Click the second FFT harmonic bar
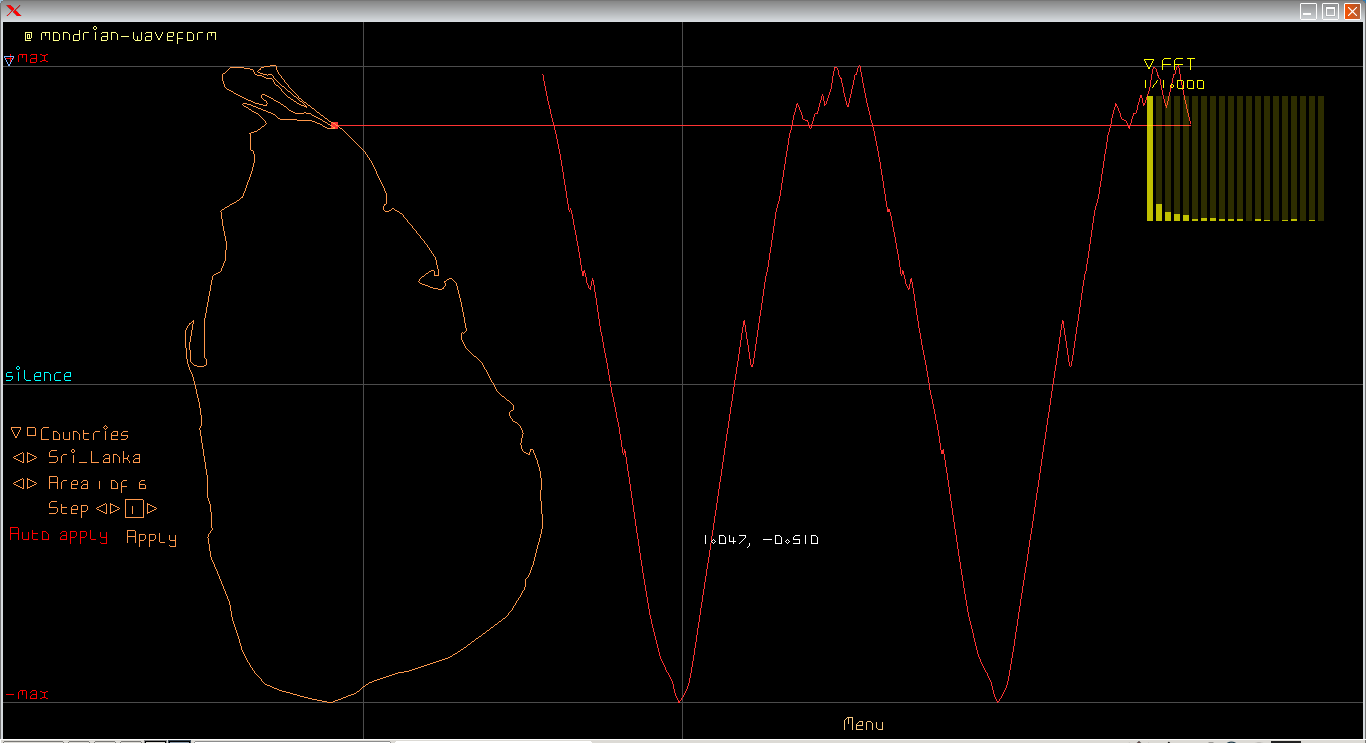This screenshot has width=1366, height=743. (1159, 212)
